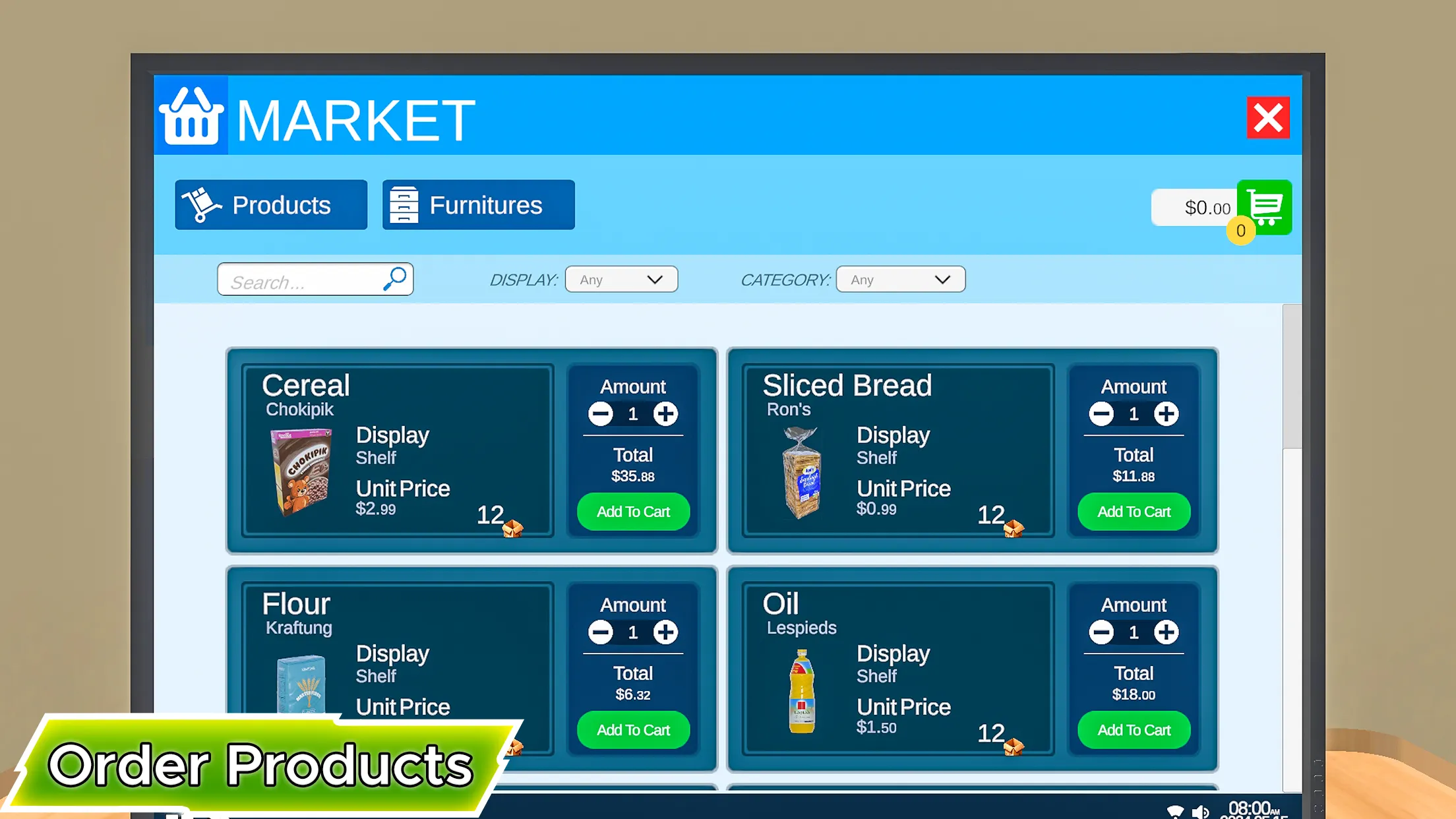Add Oil to cart
The height and width of the screenshot is (819, 1456).
tap(1133, 730)
